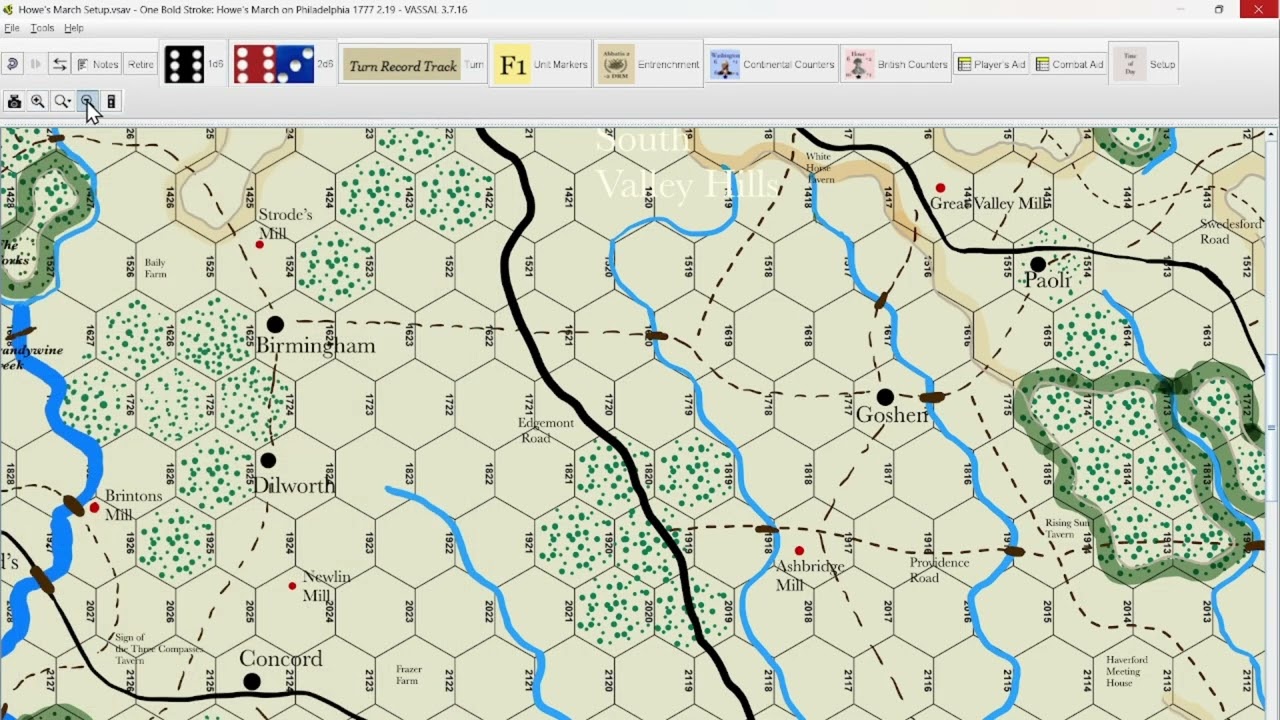Open the File menu
This screenshot has width=1280, height=720.
(12, 28)
